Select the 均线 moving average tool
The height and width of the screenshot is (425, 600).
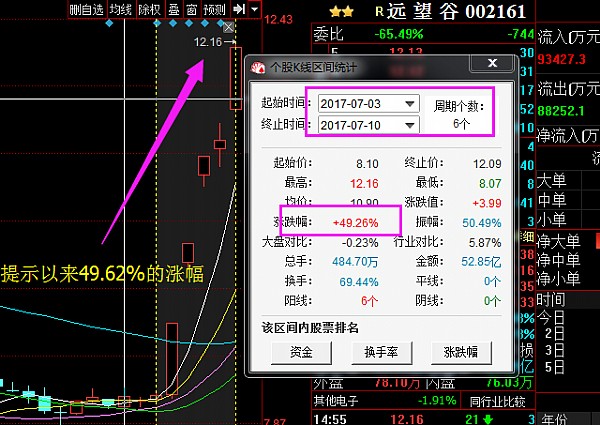120,9
